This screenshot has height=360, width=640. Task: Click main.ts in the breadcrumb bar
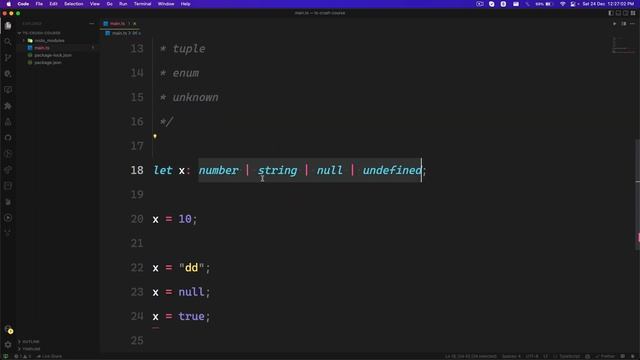[119, 33]
